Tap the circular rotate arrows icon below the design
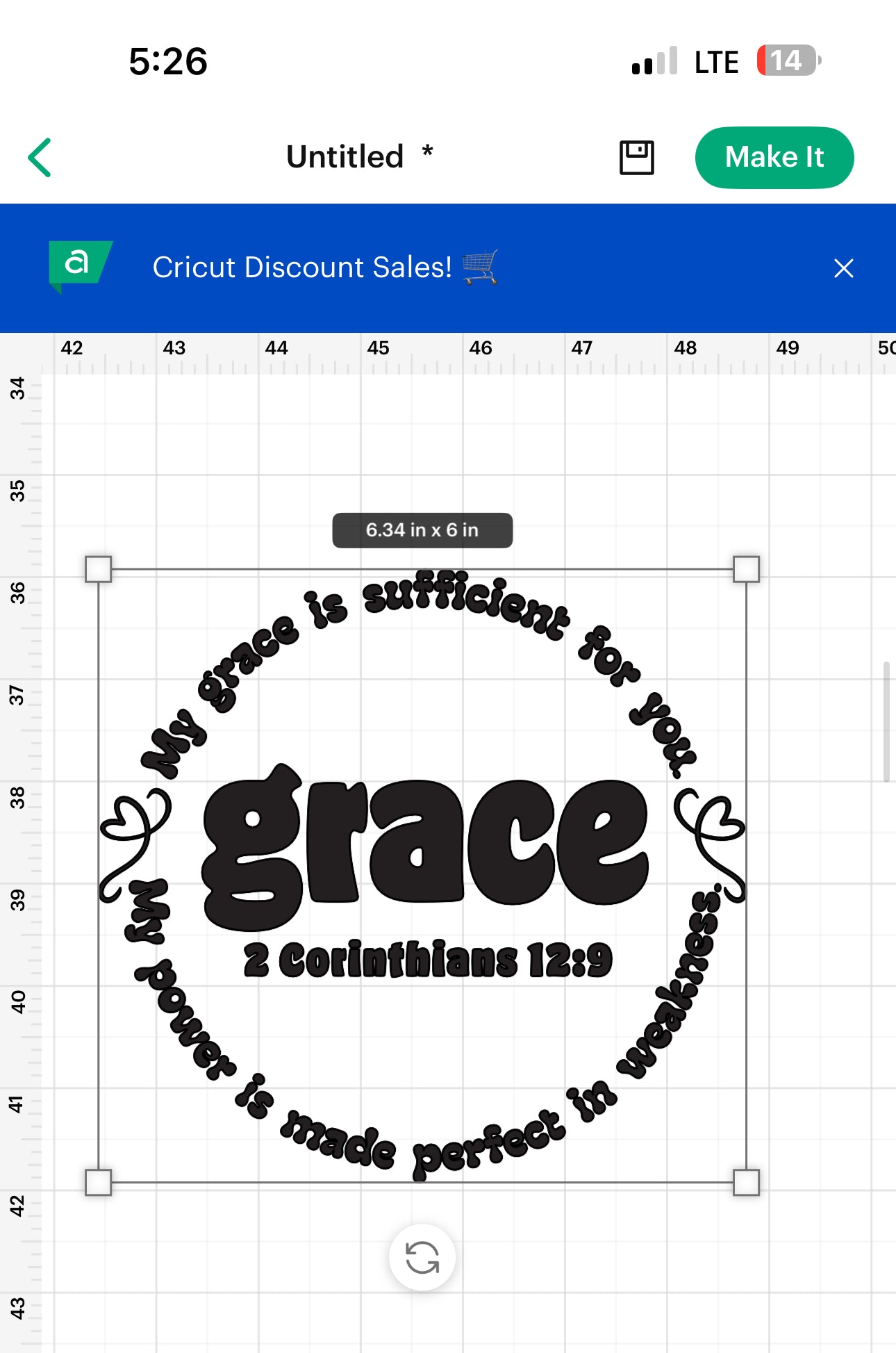Viewport: 896px width, 1353px height. pyautogui.click(x=422, y=1257)
